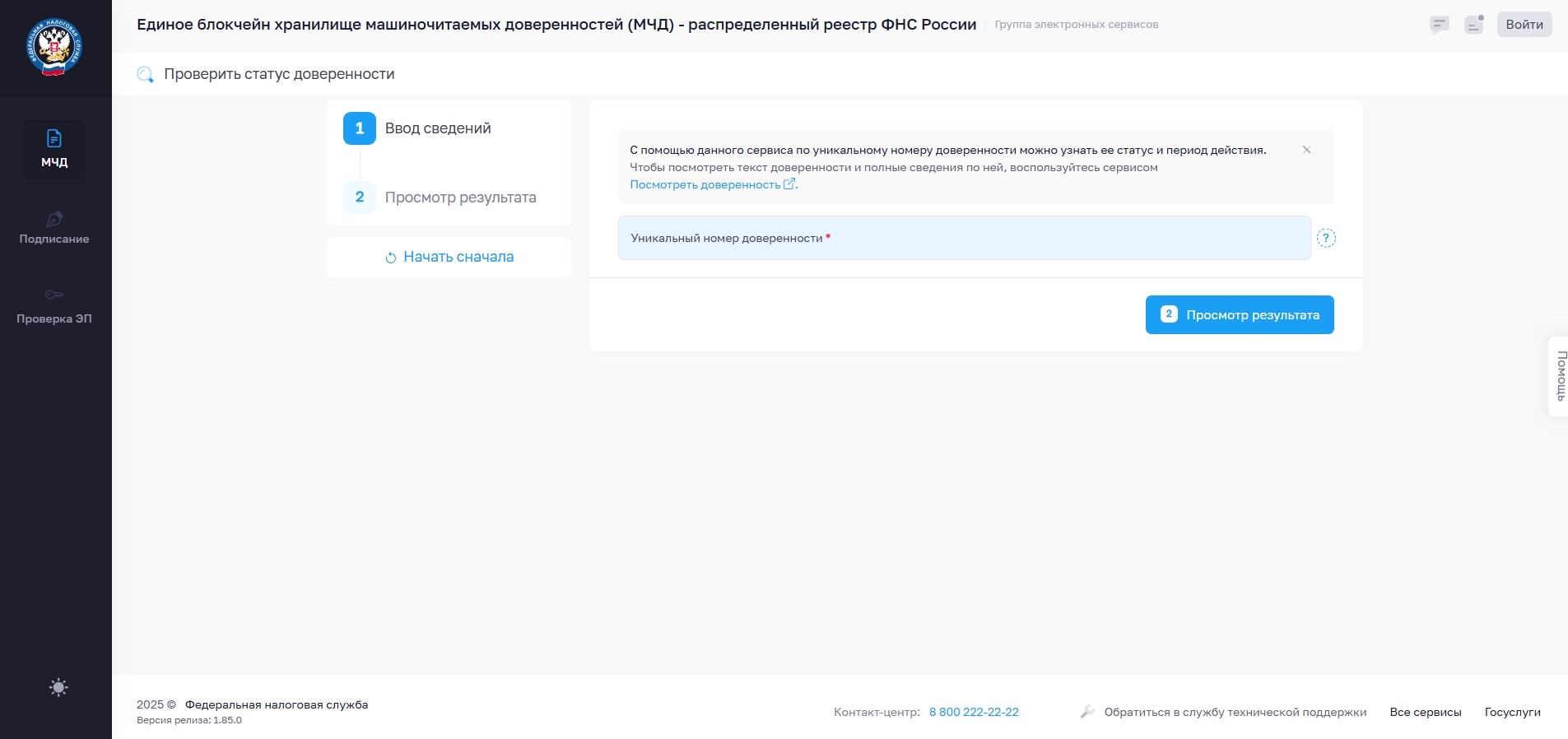Open Обратиться в службу технической поддержки
The height and width of the screenshot is (739, 1568).
1235,712
